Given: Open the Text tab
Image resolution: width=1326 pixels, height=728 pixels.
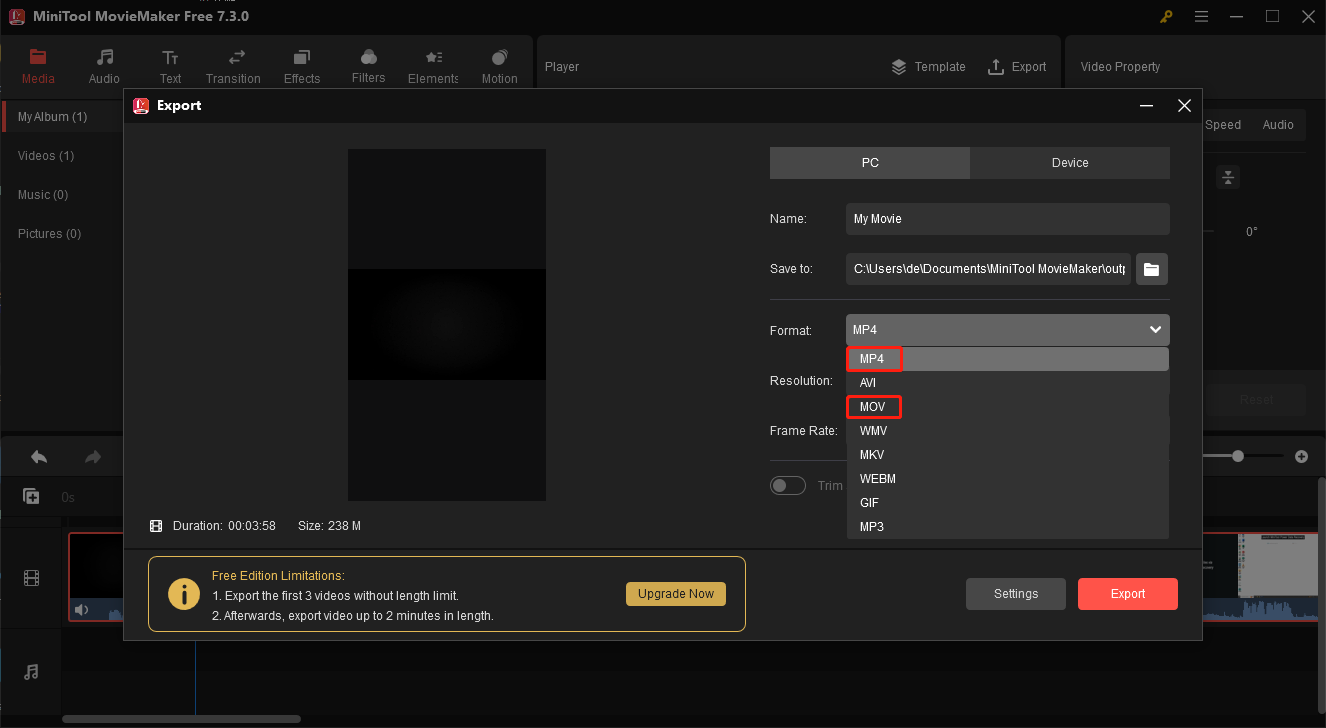Looking at the screenshot, I should (171, 66).
